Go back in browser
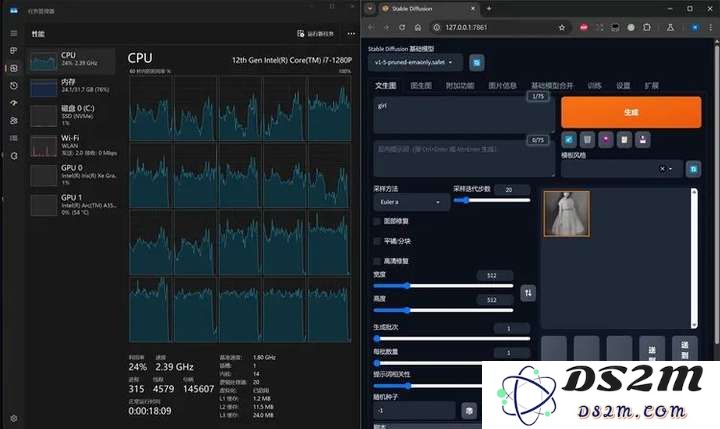Viewport: 720px width, 429px height. 371,28
